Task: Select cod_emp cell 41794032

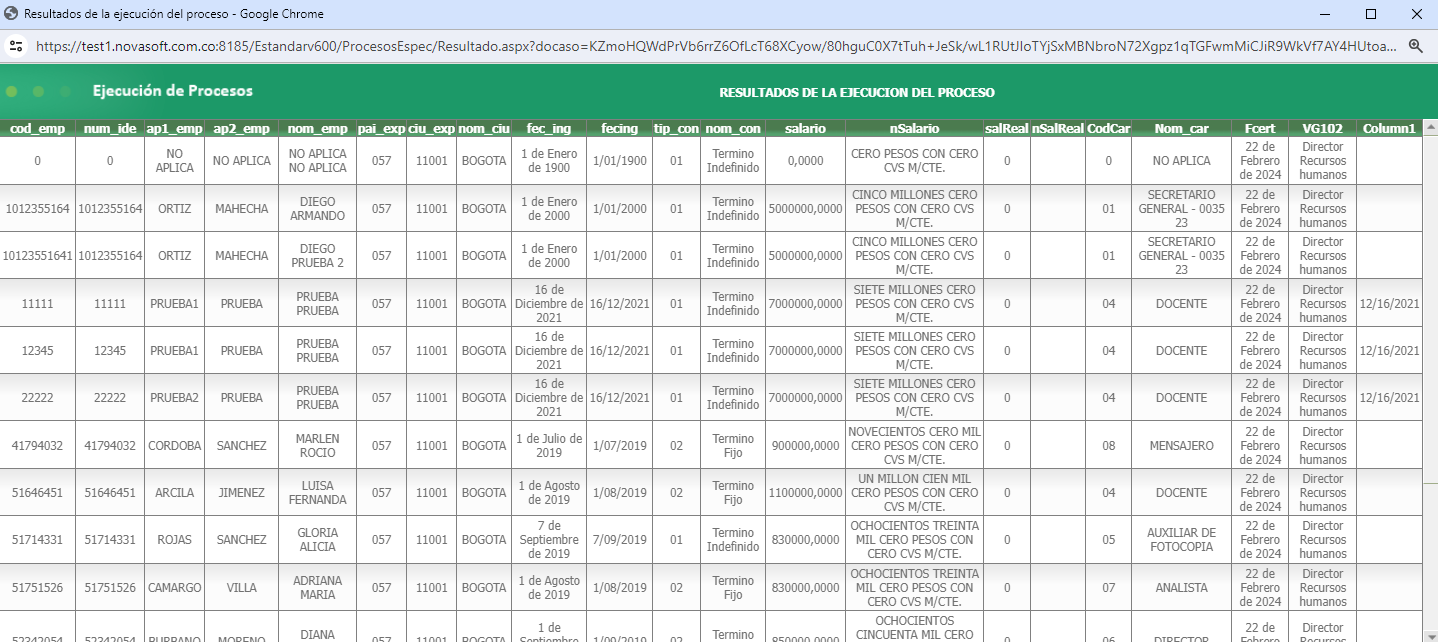Action: click(x=38, y=446)
